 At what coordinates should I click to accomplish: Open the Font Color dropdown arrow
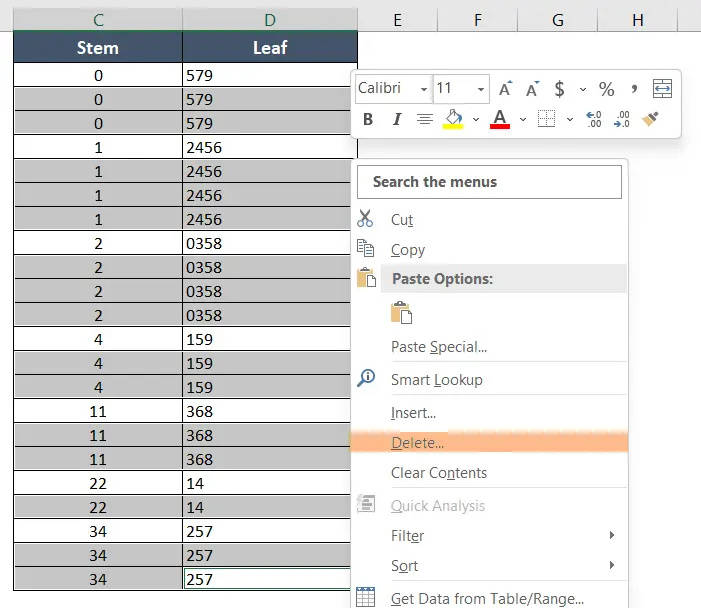[523, 119]
